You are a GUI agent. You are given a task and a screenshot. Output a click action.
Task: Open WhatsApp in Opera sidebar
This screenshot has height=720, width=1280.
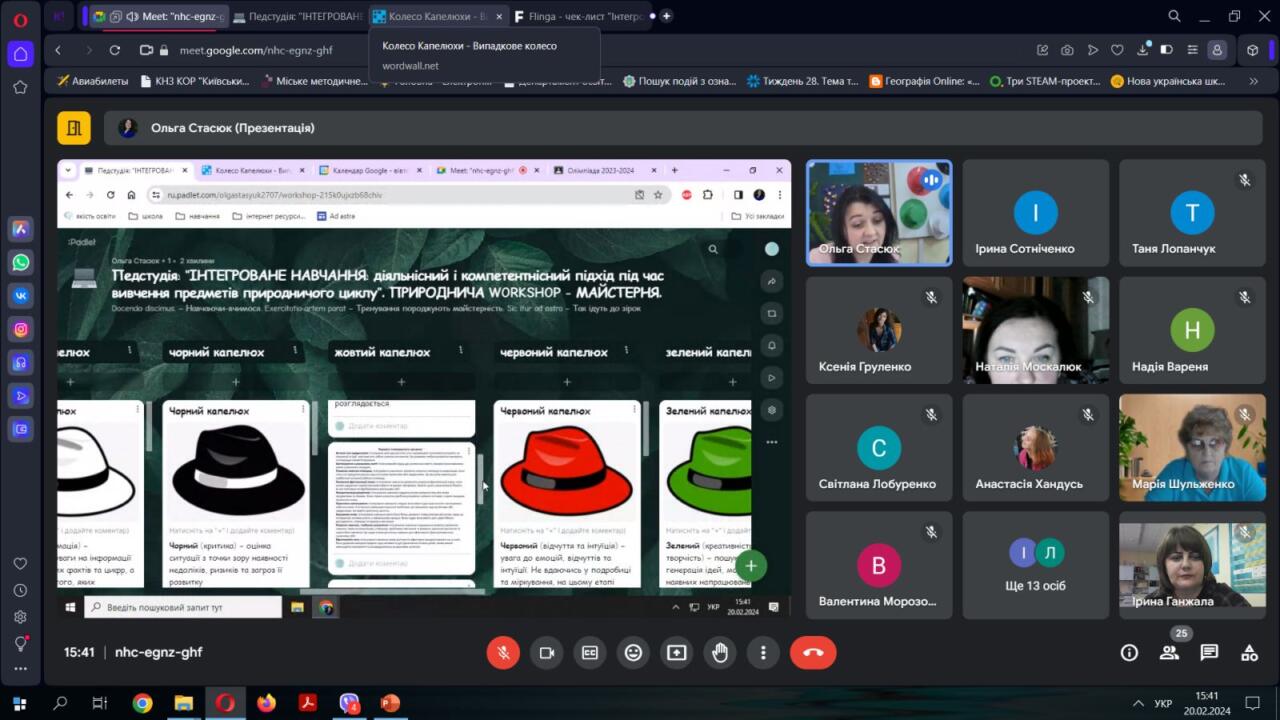[21, 263]
